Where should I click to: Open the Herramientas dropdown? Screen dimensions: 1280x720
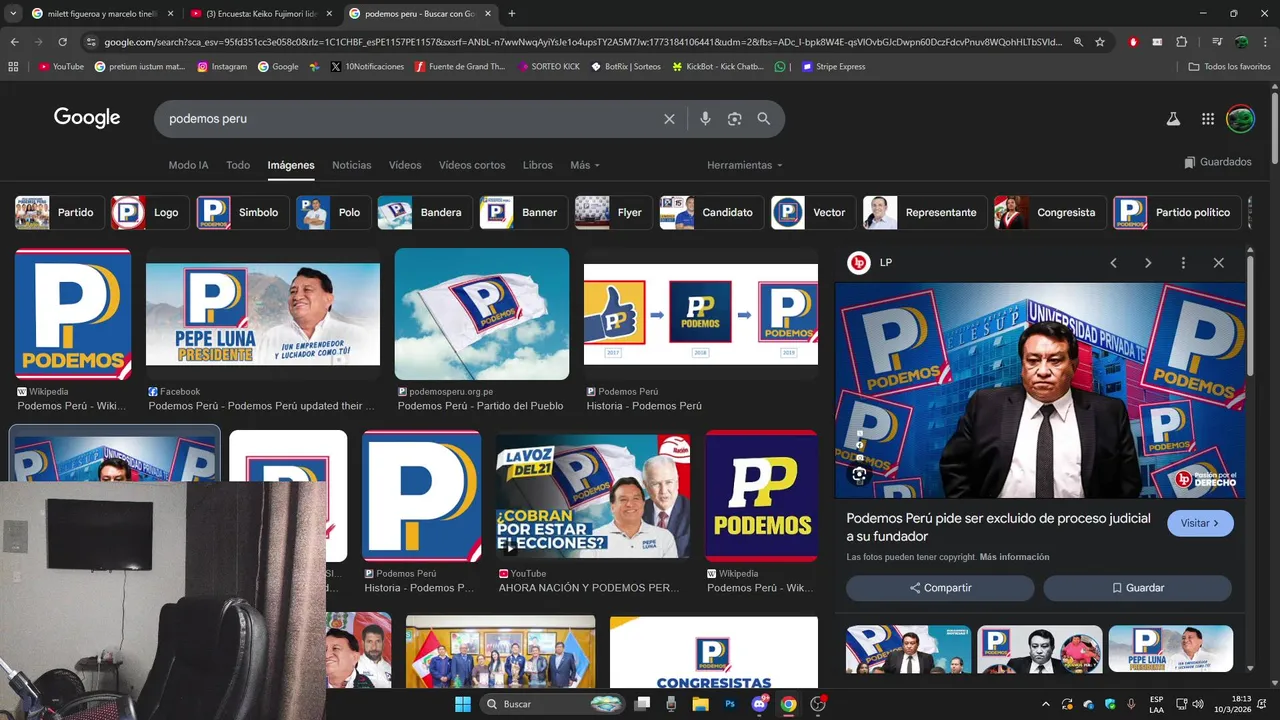click(x=745, y=165)
